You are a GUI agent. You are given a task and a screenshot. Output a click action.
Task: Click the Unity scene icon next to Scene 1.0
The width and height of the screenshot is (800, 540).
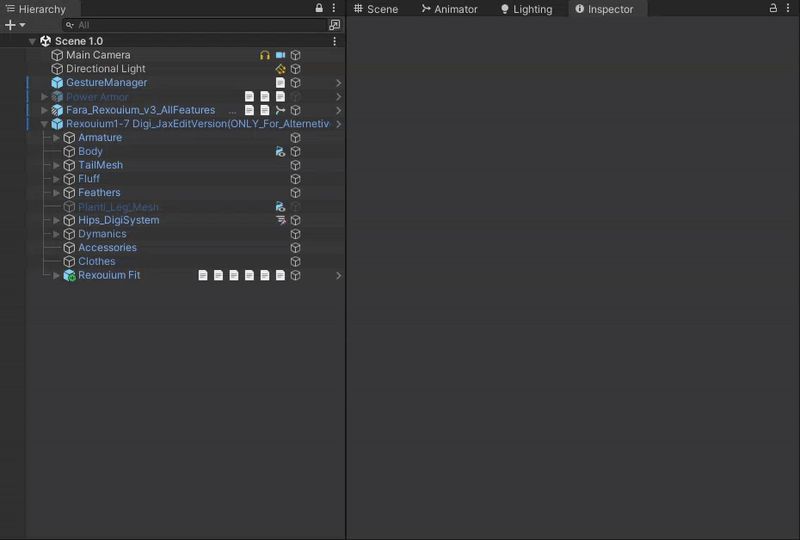tap(45, 41)
